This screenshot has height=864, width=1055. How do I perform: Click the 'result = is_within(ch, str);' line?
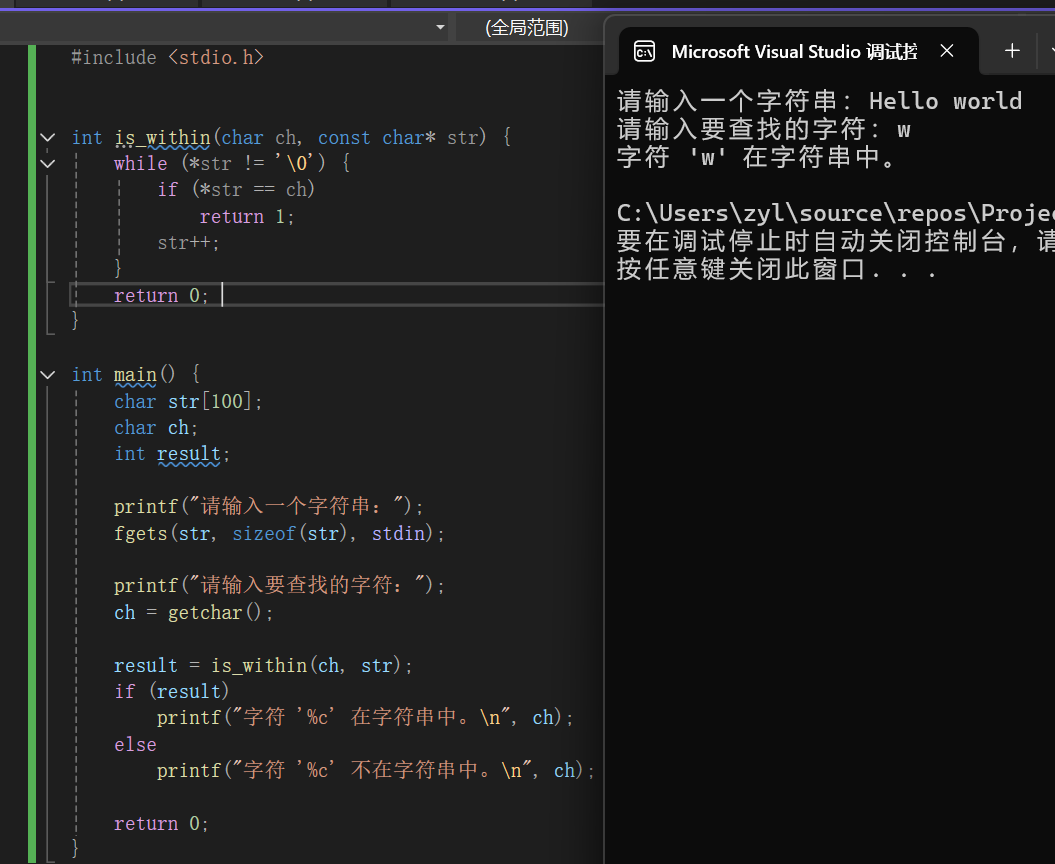[263, 665]
